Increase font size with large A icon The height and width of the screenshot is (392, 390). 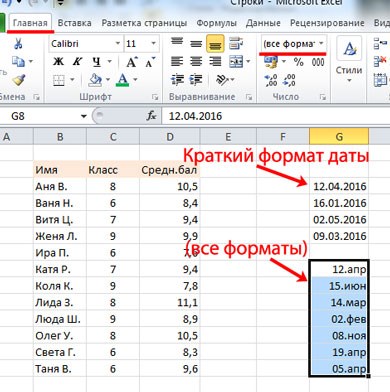coord(132,62)
